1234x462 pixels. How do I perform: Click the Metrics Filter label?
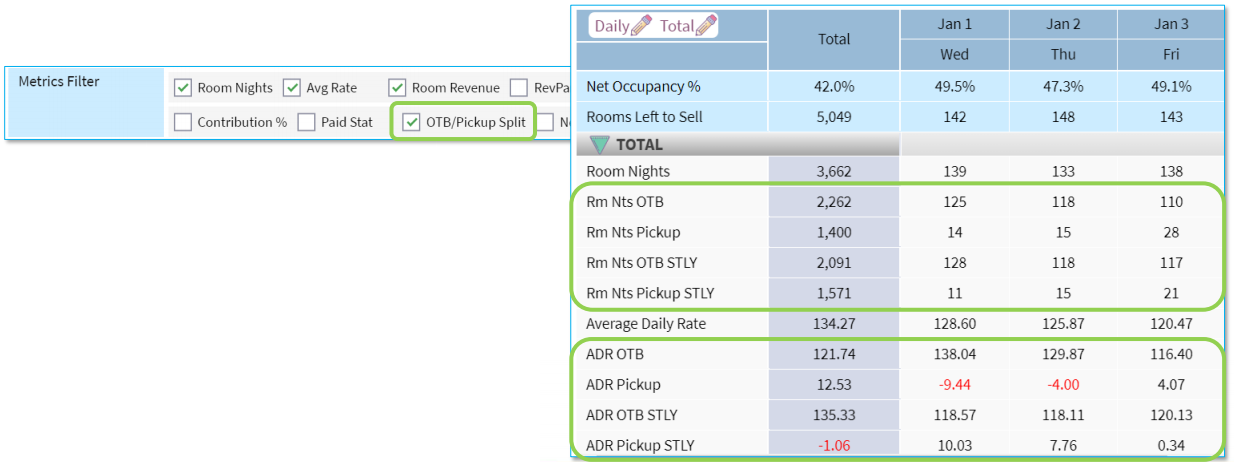59,81
